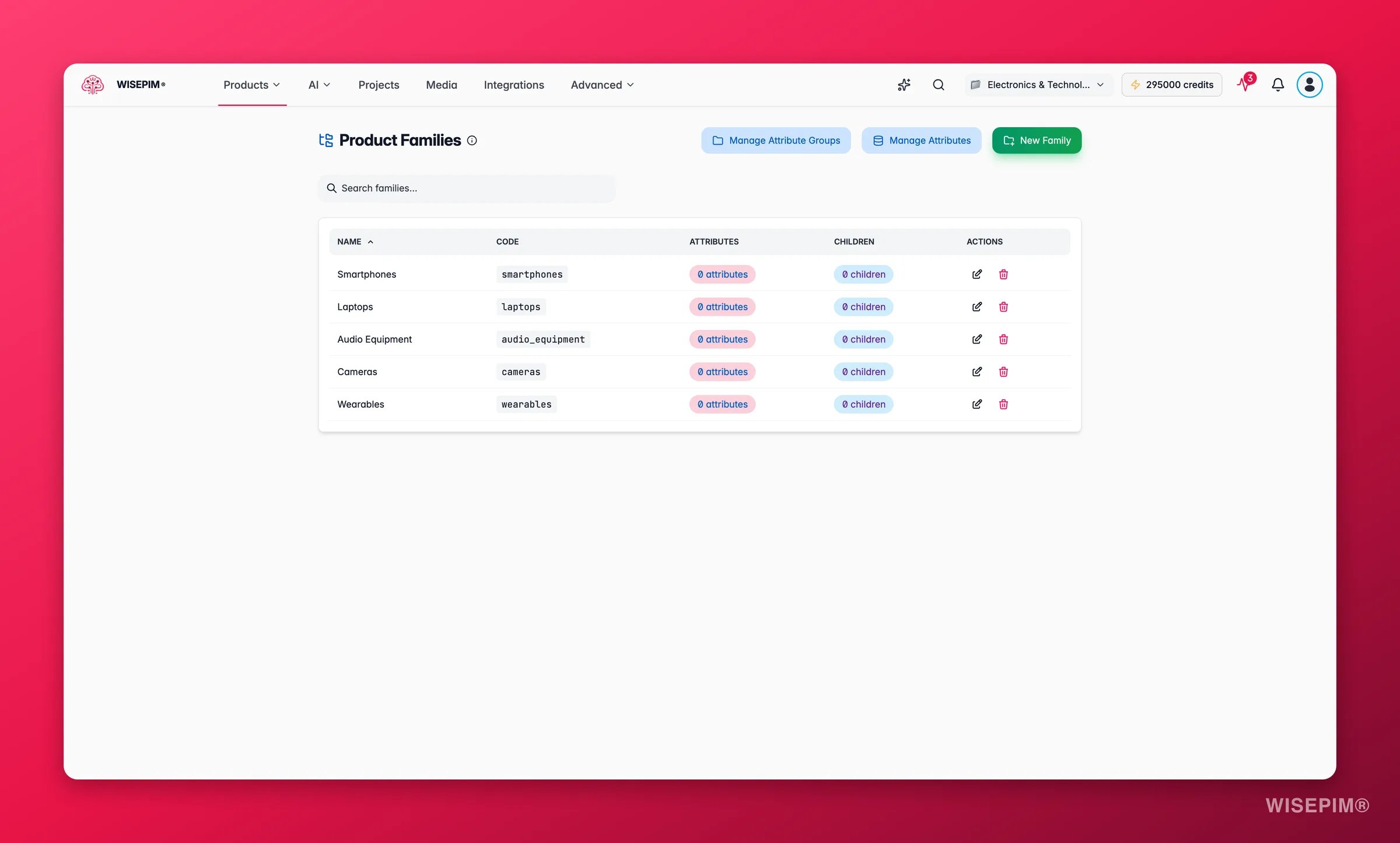Open the 295000 credits button
The image size is (1400, 843).
point(1171,85)
